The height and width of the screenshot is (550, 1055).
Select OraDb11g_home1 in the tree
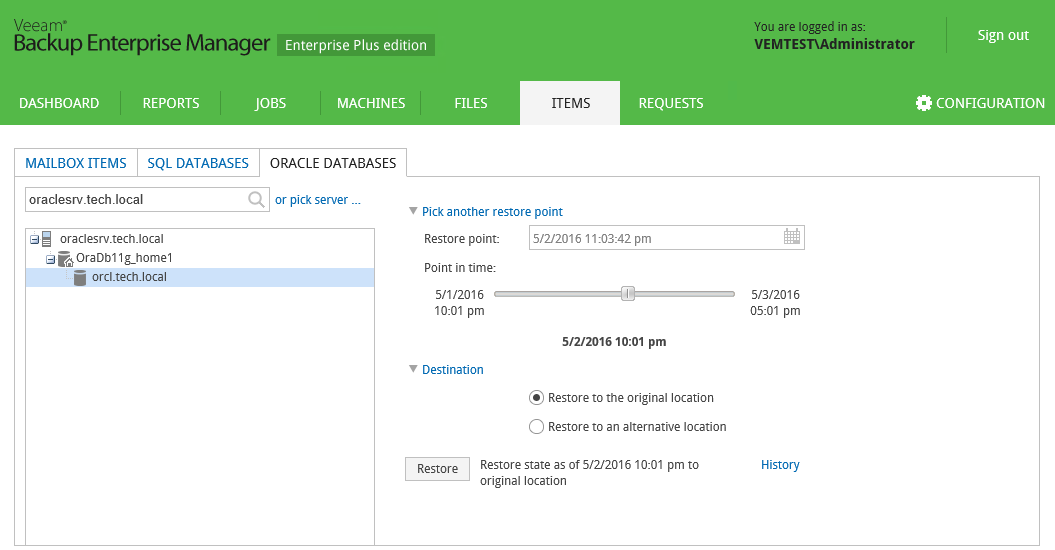124,258
